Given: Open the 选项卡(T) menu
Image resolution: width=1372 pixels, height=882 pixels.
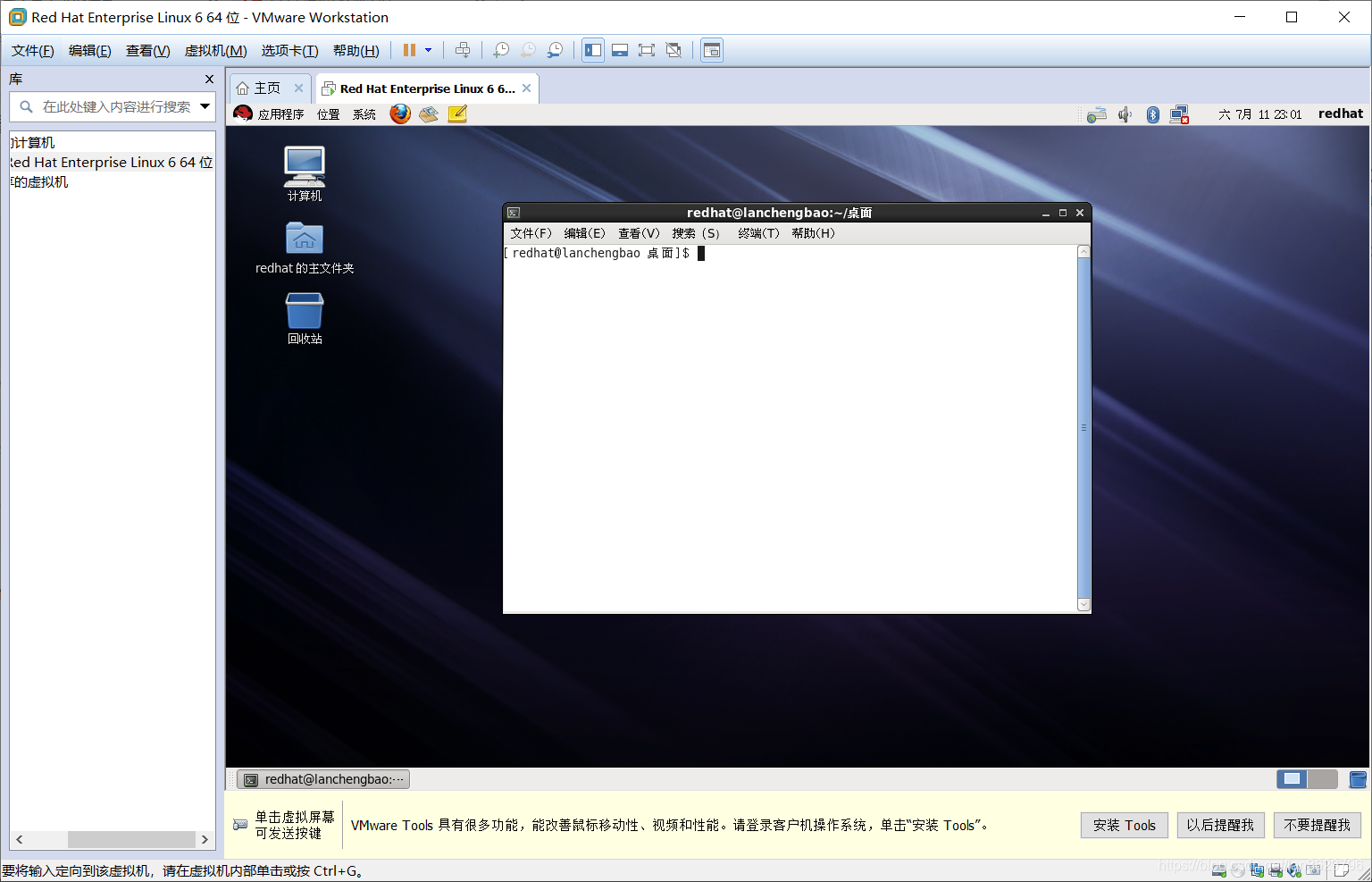Looking at the screenshot, I should pyautogui.click(x=289, y=51).
